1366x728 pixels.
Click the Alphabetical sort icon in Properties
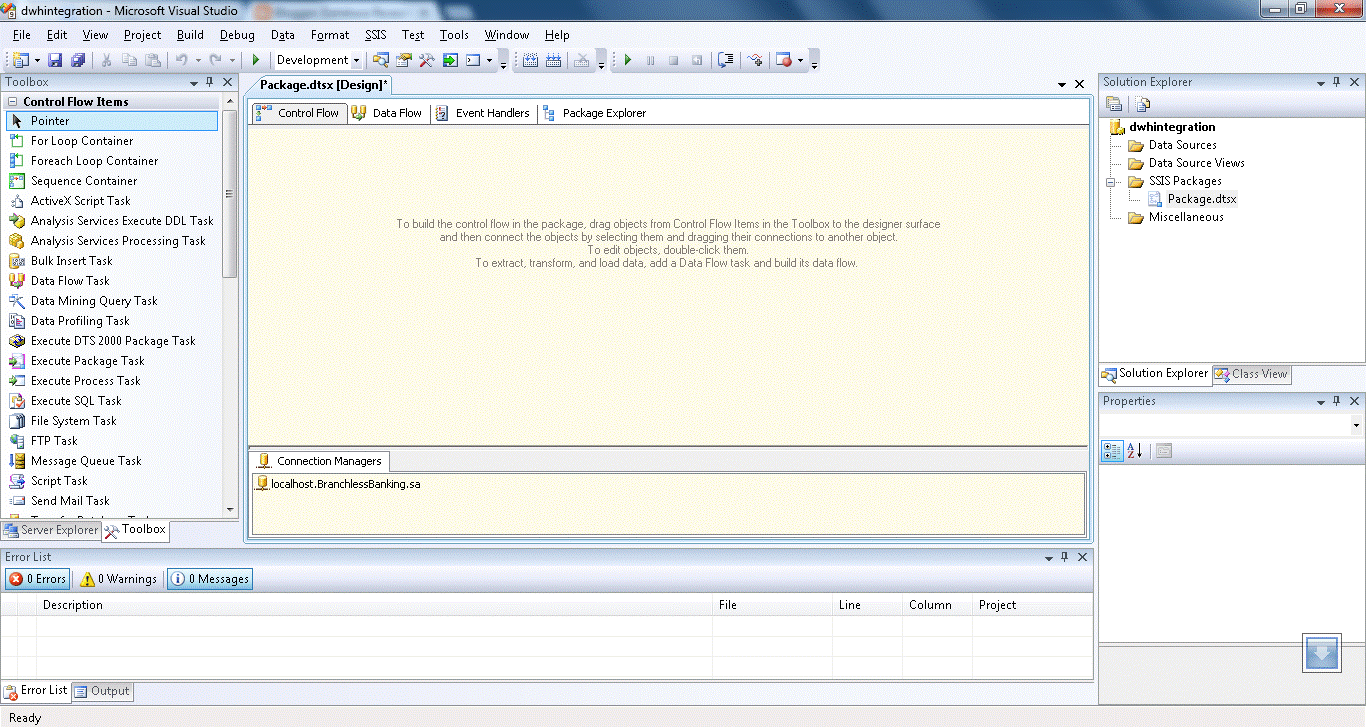1135,450
